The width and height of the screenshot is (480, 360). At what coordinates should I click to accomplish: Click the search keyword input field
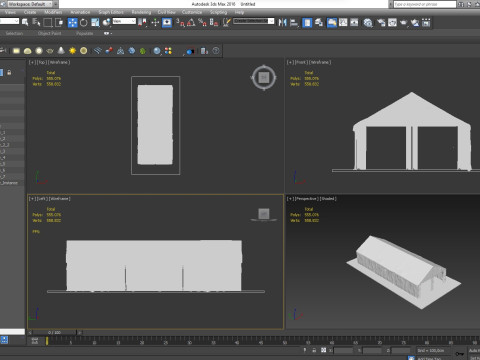click(x=425, y=4)
